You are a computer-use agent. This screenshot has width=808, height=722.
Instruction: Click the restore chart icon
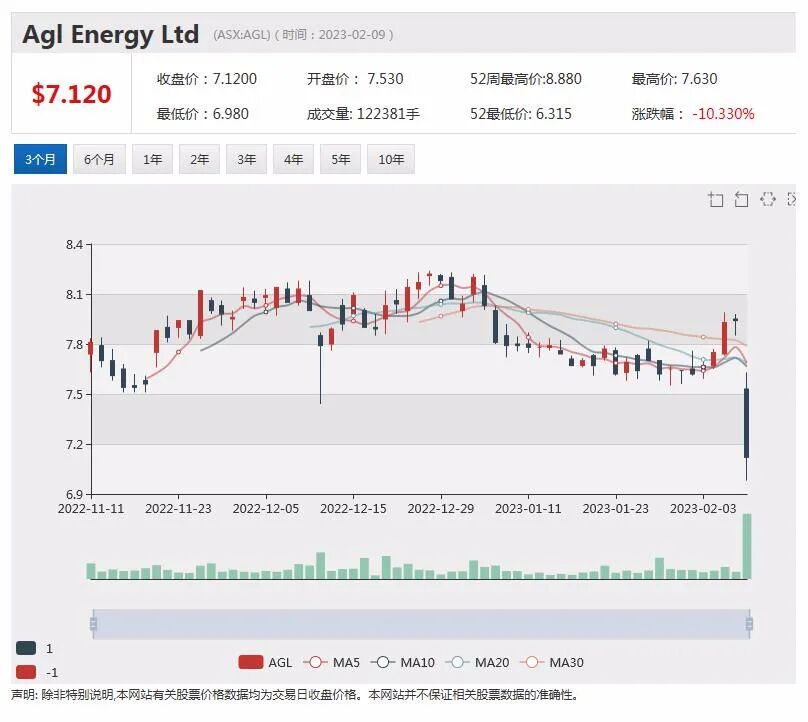[x=768, y=199]
